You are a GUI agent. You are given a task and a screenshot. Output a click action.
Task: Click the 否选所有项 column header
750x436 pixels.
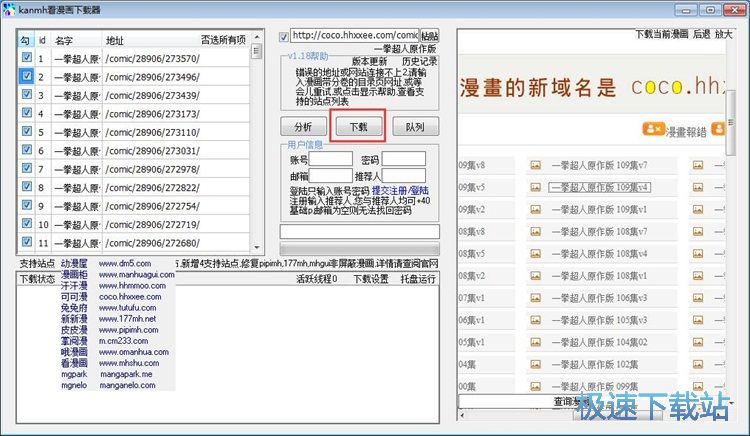(x=223, y=40)
